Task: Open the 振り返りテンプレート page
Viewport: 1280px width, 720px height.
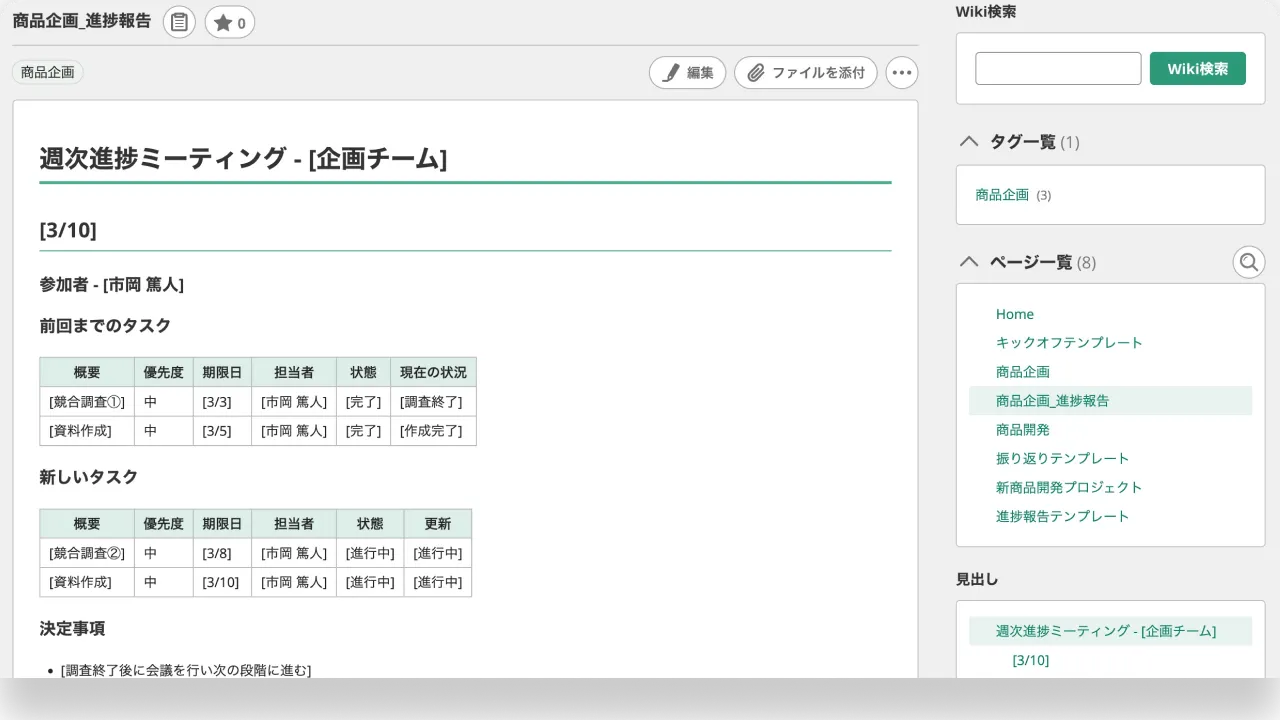Action: tap(1062, 458)
